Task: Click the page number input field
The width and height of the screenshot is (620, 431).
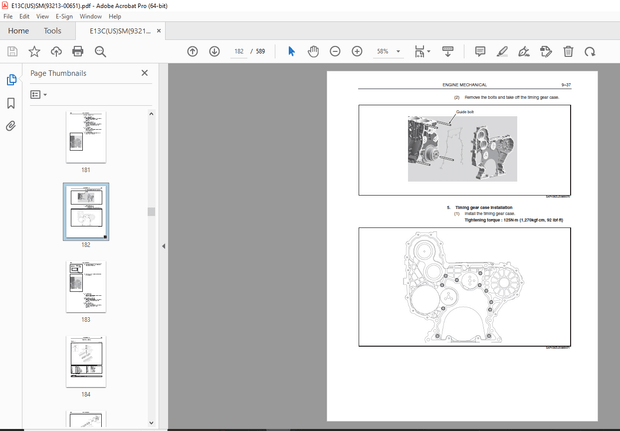Action: coord(239,51)
